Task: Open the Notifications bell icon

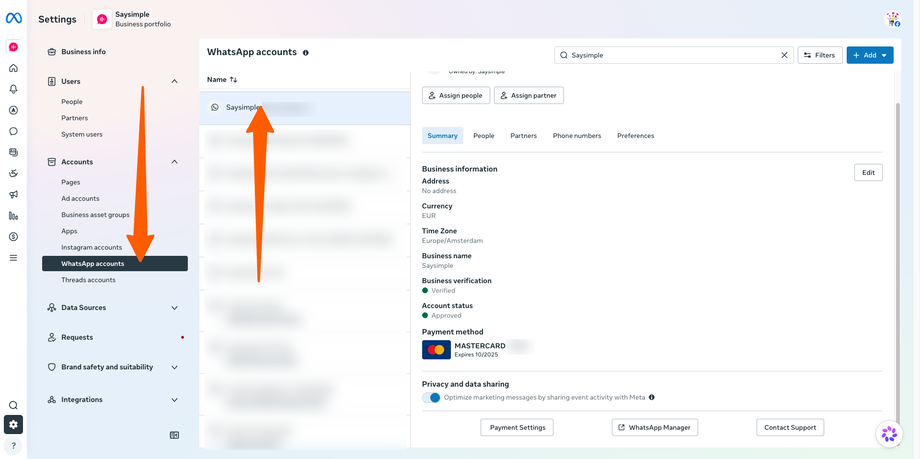Action: tap(13, 89)
